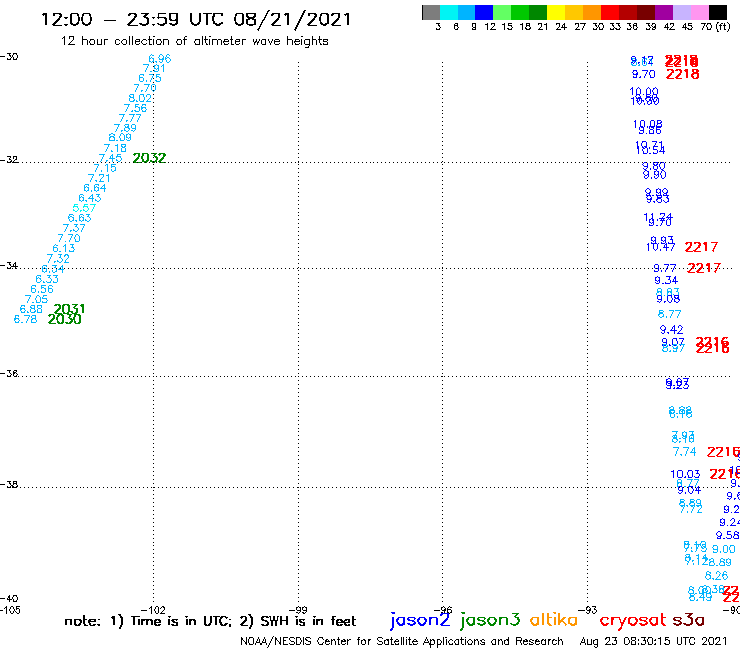The height and width of the screenshot is (650, 740).
Task: Click the longitude axis label -93
Action: click(x=588, y=610)
